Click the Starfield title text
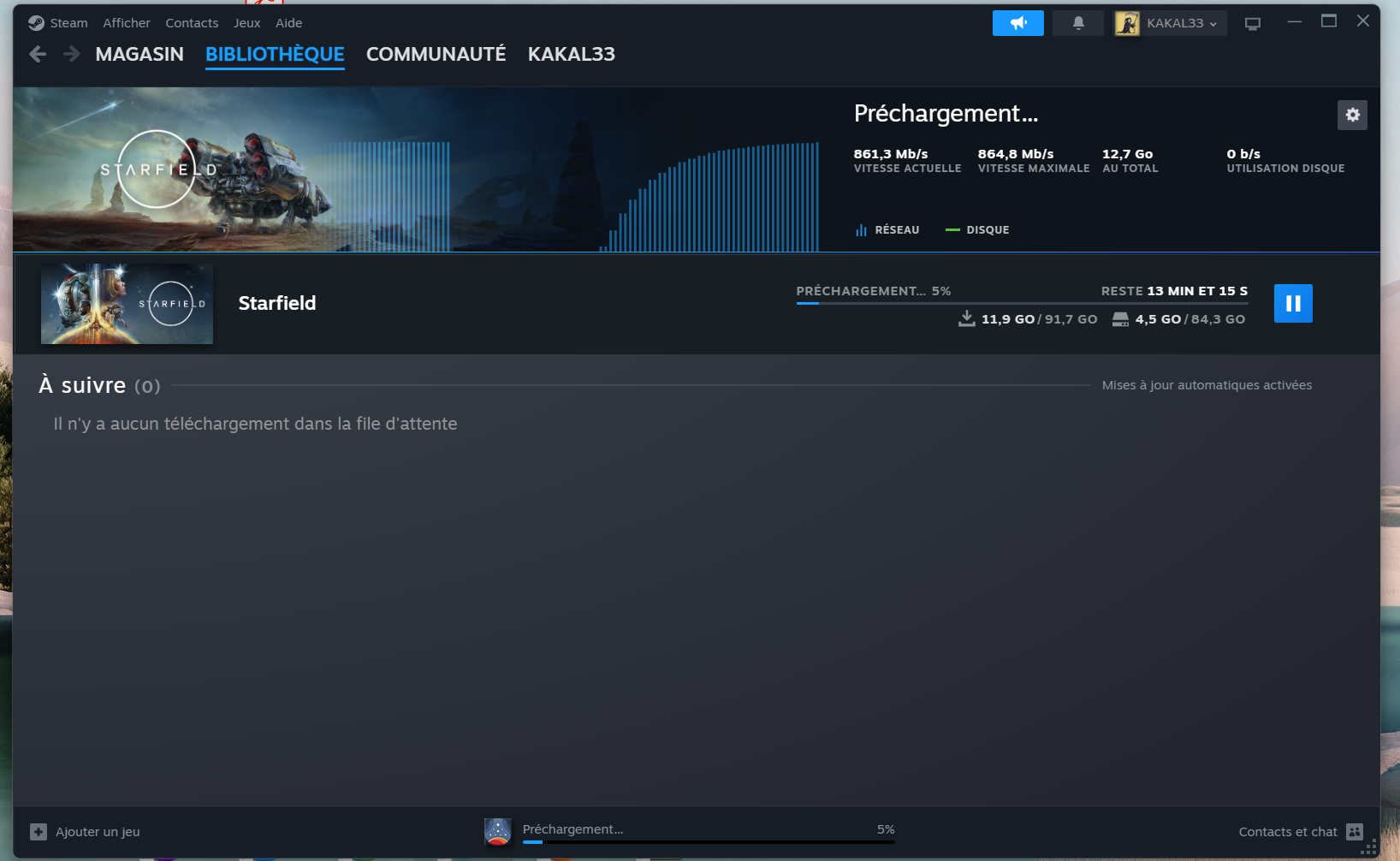This screenshot has height=861, width=1400. pos(276,303)
